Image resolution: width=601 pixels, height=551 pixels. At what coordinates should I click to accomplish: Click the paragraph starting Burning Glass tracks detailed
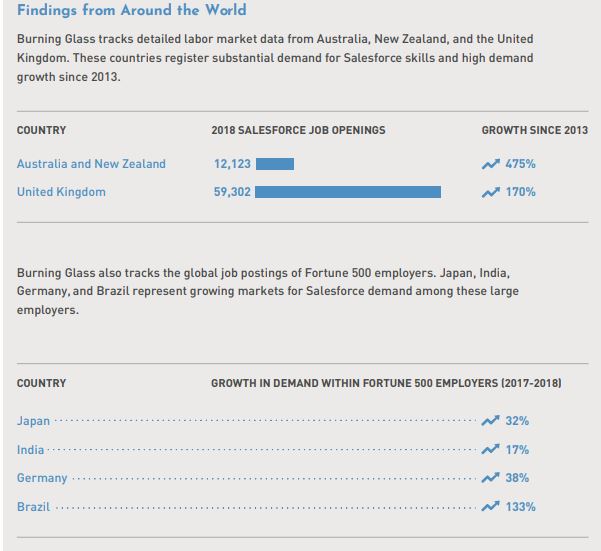(x=275, y=58)
